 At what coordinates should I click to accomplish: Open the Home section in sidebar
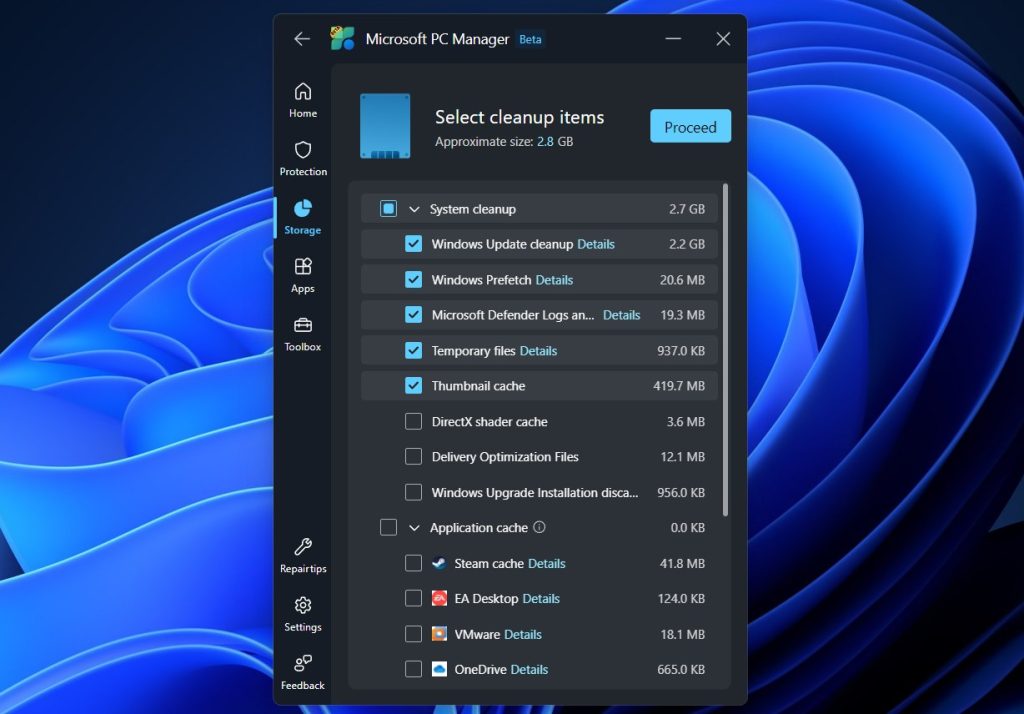pyautogui.click(x=303, y=97)
